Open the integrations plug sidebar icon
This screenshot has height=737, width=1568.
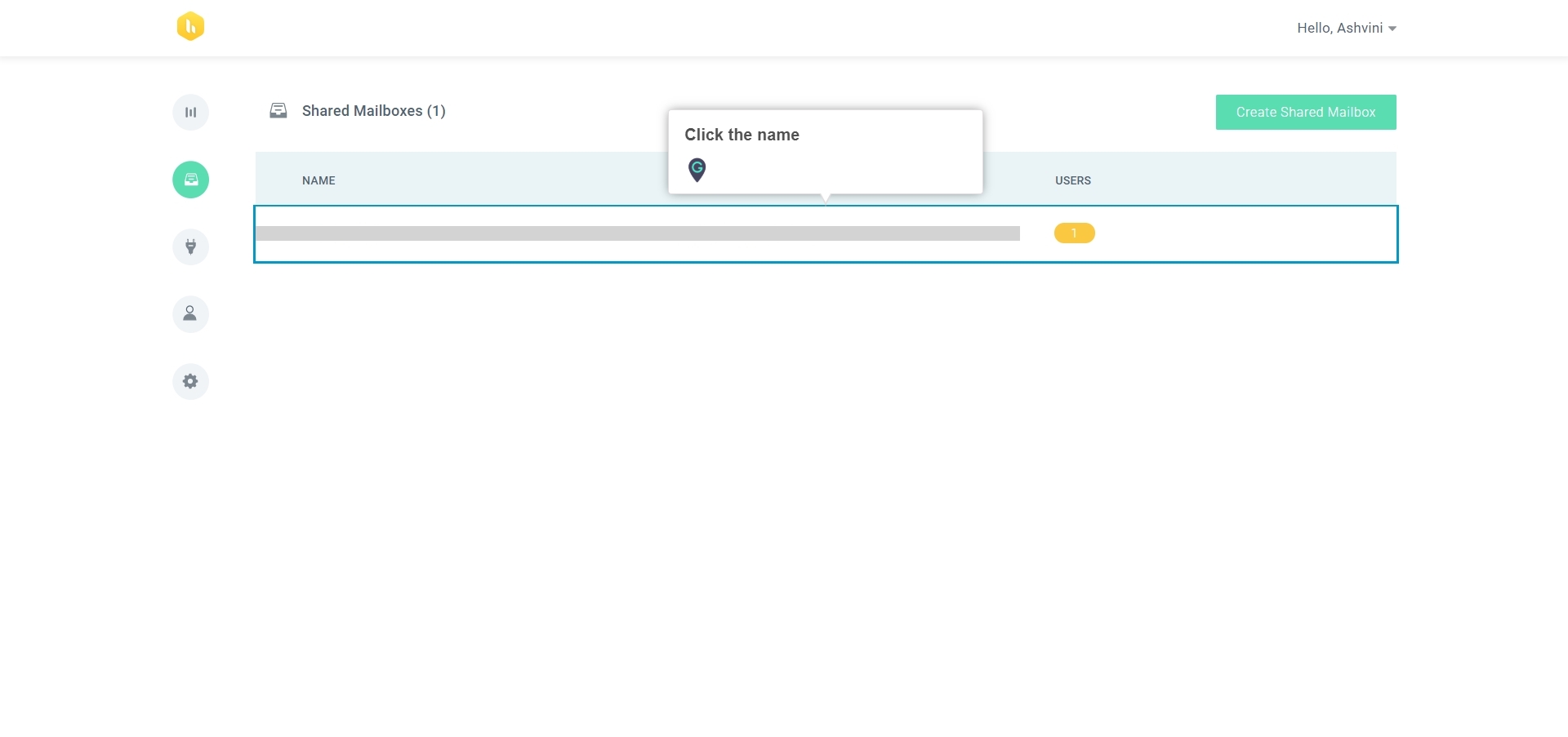[190, 246]
